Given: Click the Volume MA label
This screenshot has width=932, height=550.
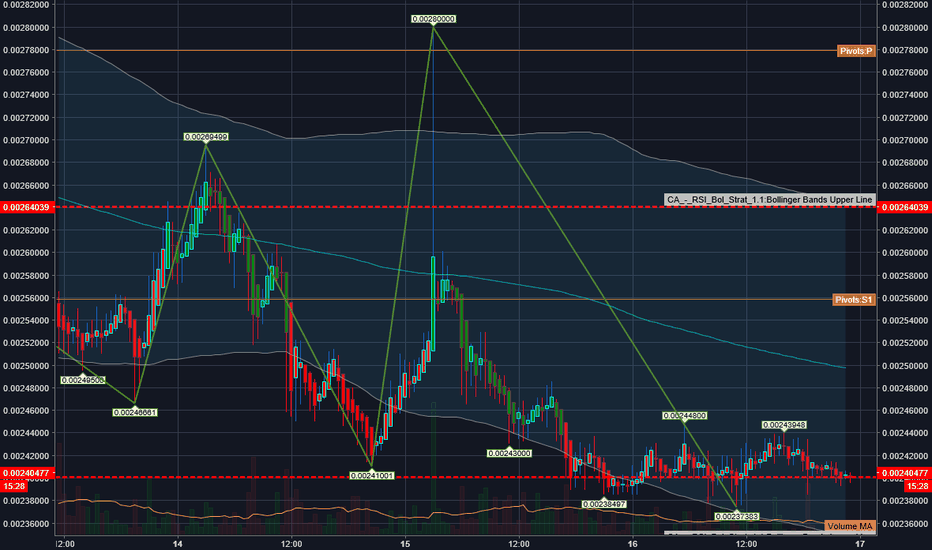Looking at the screenshot, I should point(849,526).
